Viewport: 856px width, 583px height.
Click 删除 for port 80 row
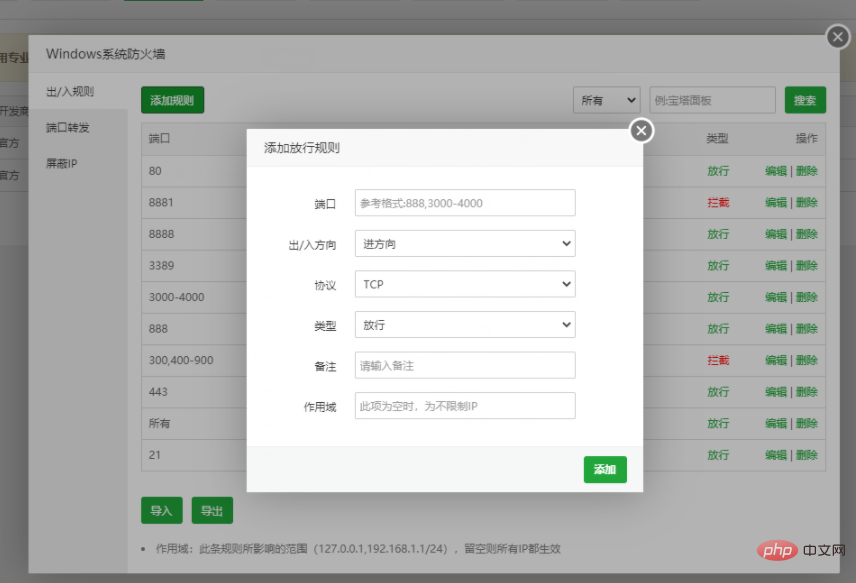coord(807,171)
